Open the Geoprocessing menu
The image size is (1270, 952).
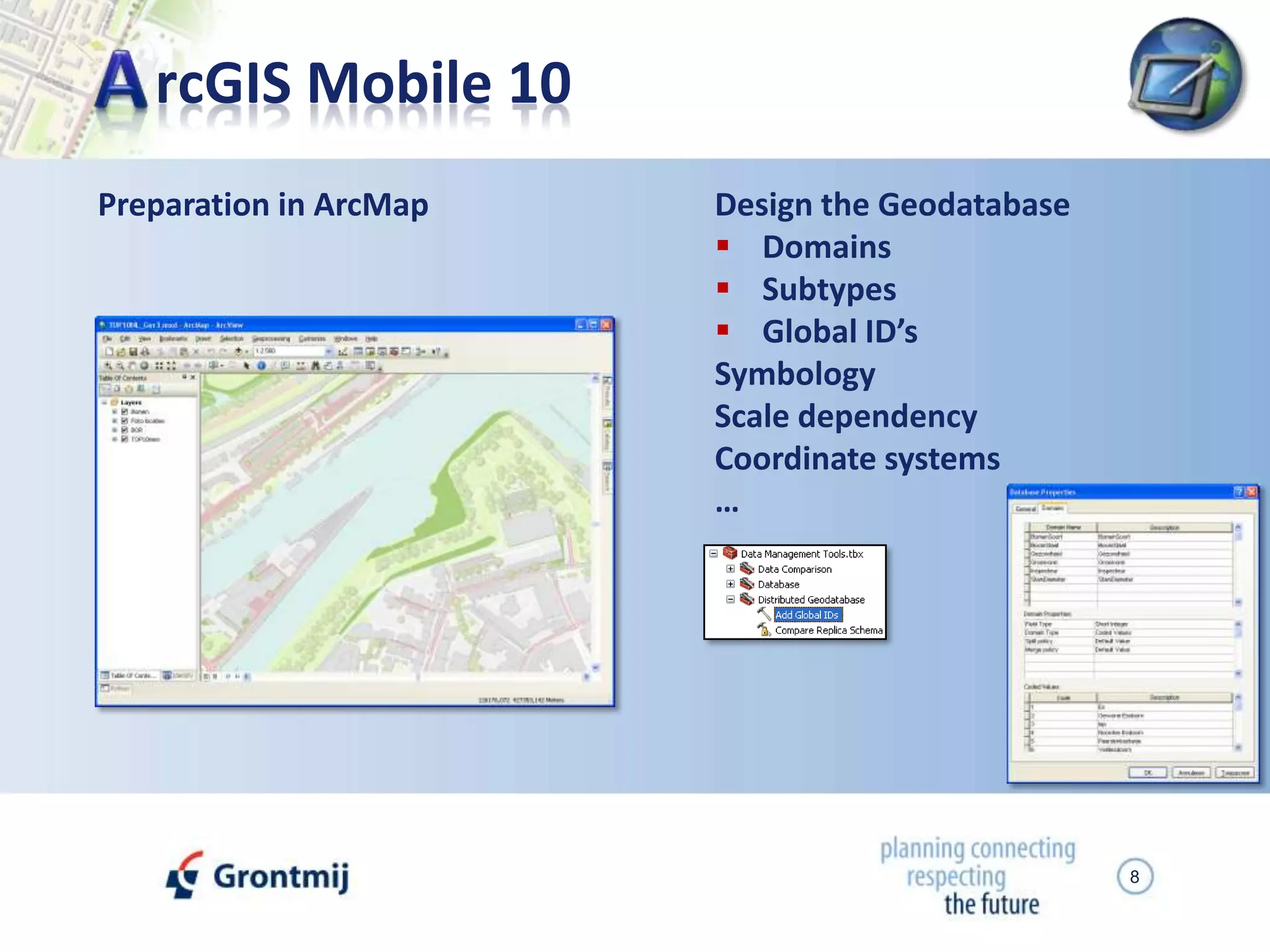[x=271, y=338]
